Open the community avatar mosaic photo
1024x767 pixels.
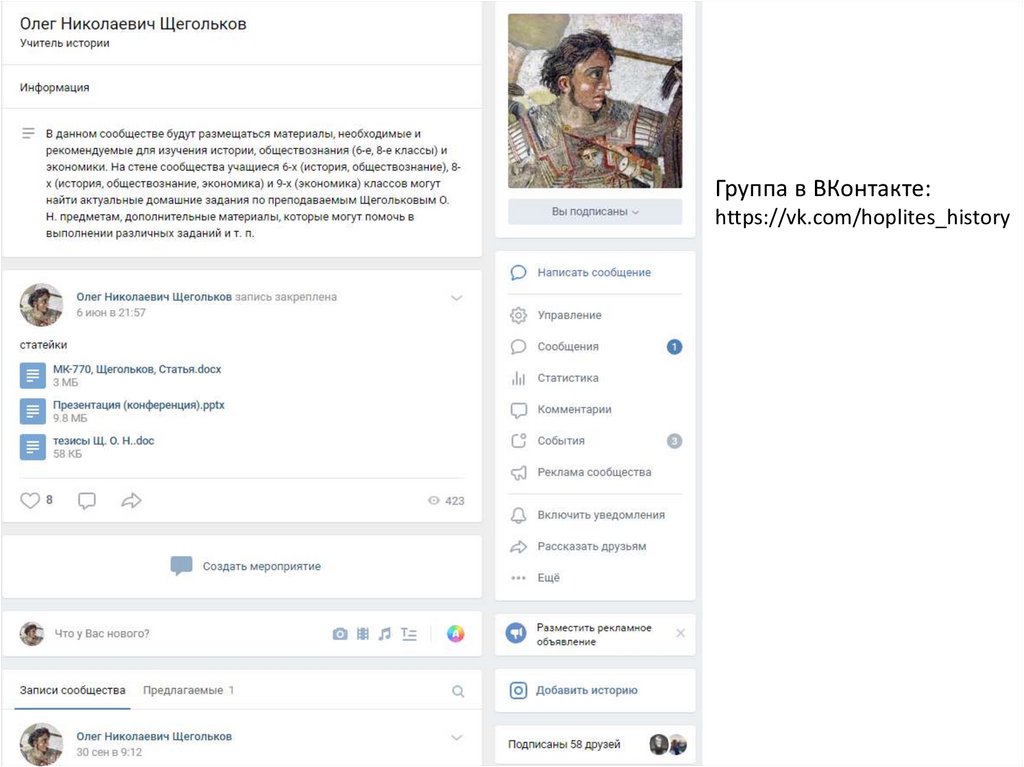click(595, 101)
